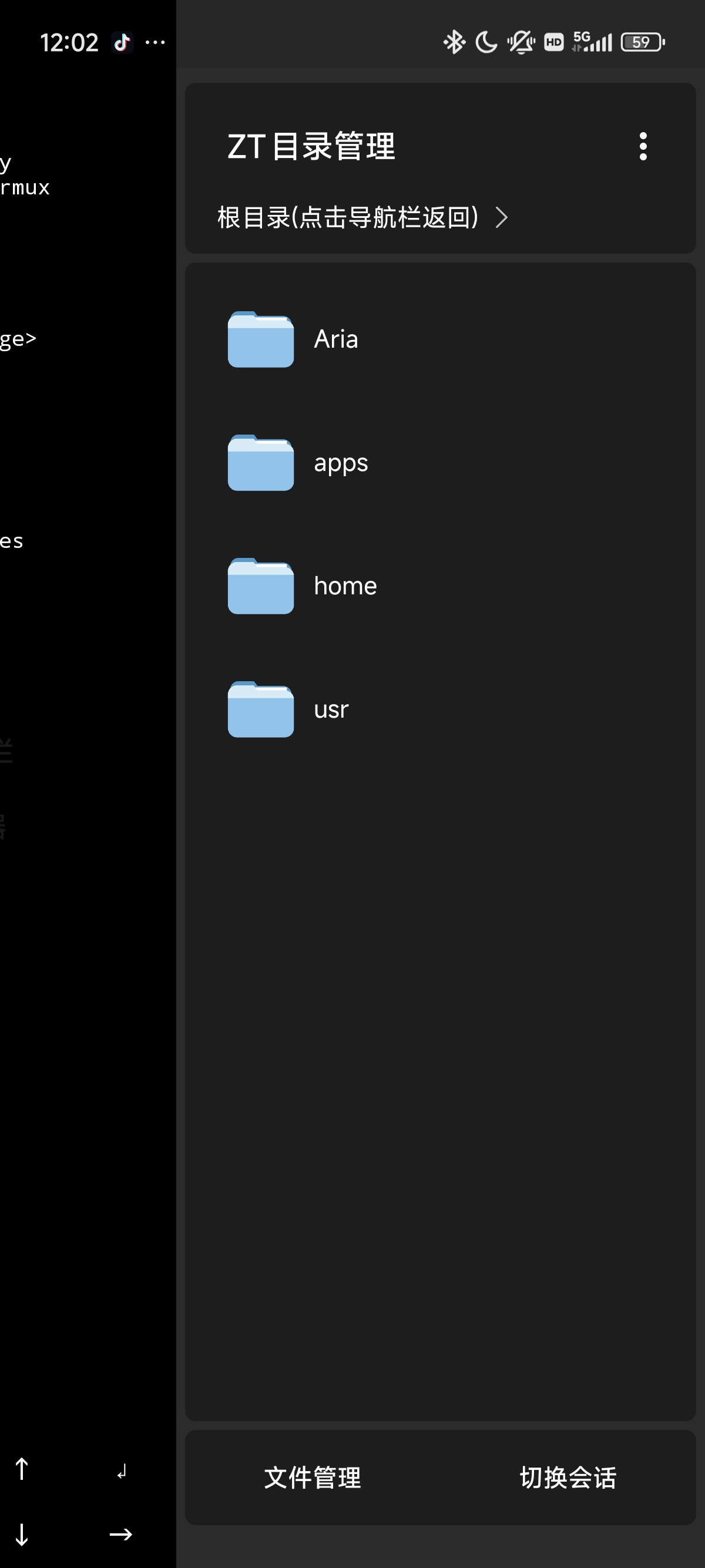Viewport: 705px width, 1568px height.
Task: Tap the battery level indicator
Action: click(643, 42)
